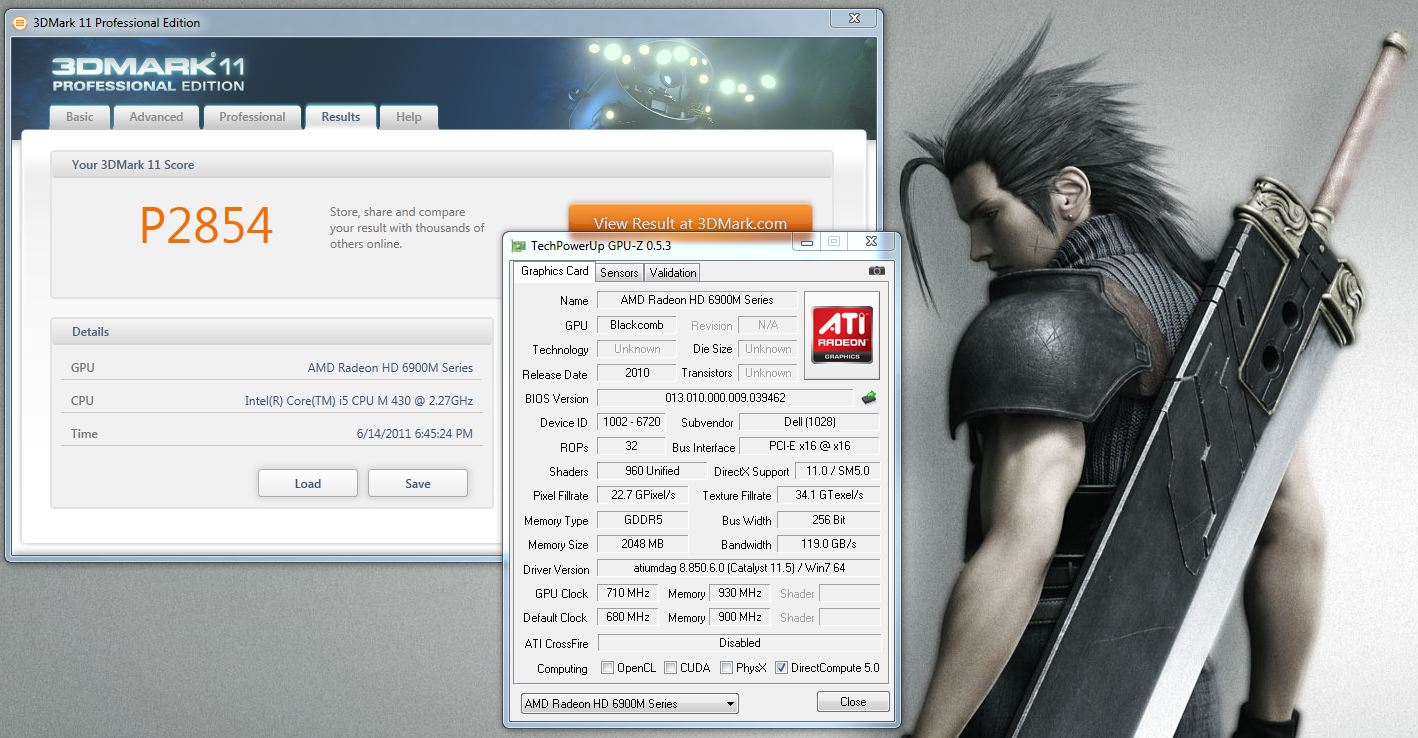Click the Load button in 3DMark
Image resolution: width=1418 pixels, height=738 pixels.
click(x=308, y=483)
